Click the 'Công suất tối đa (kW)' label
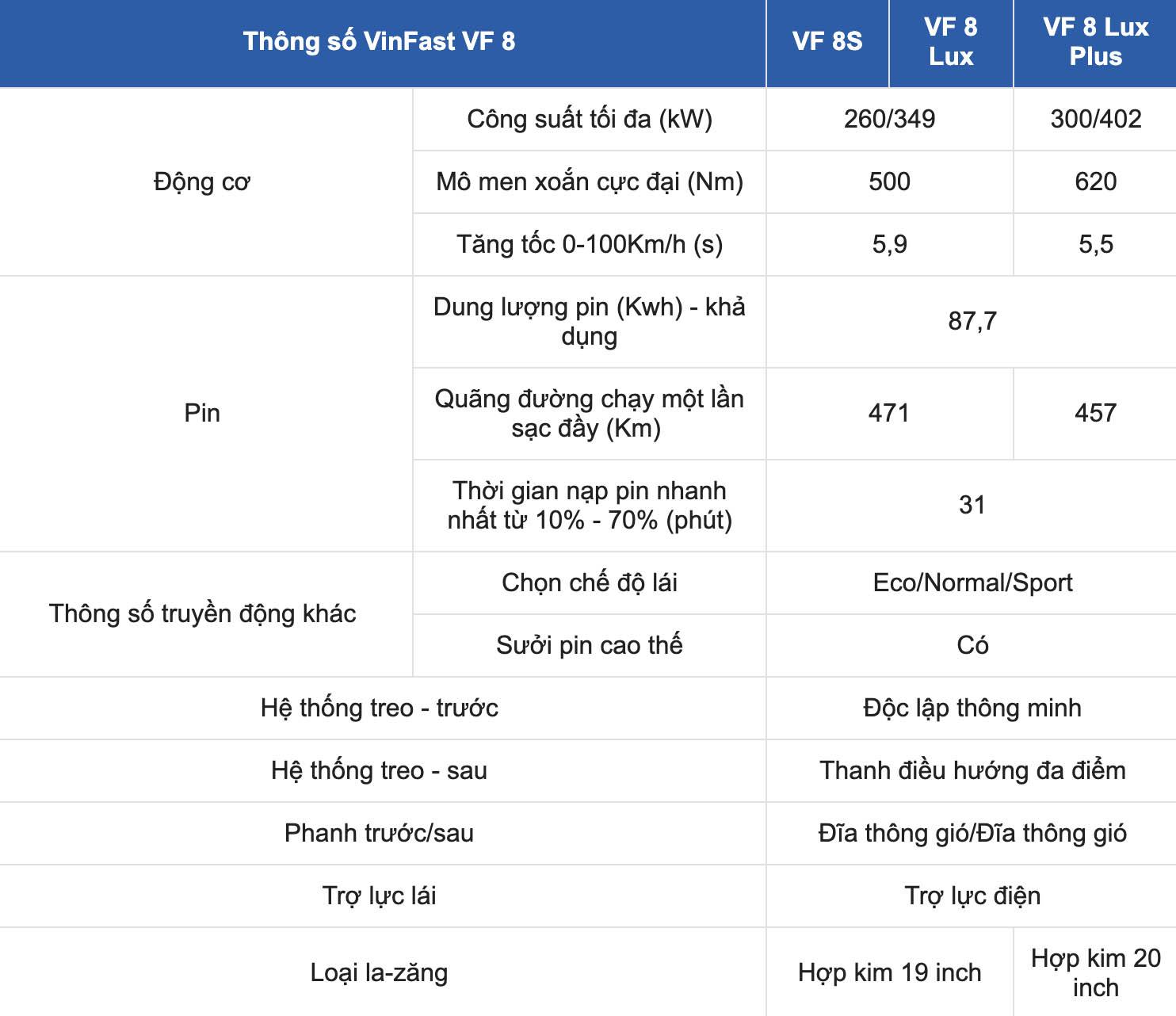 point(589,119)
